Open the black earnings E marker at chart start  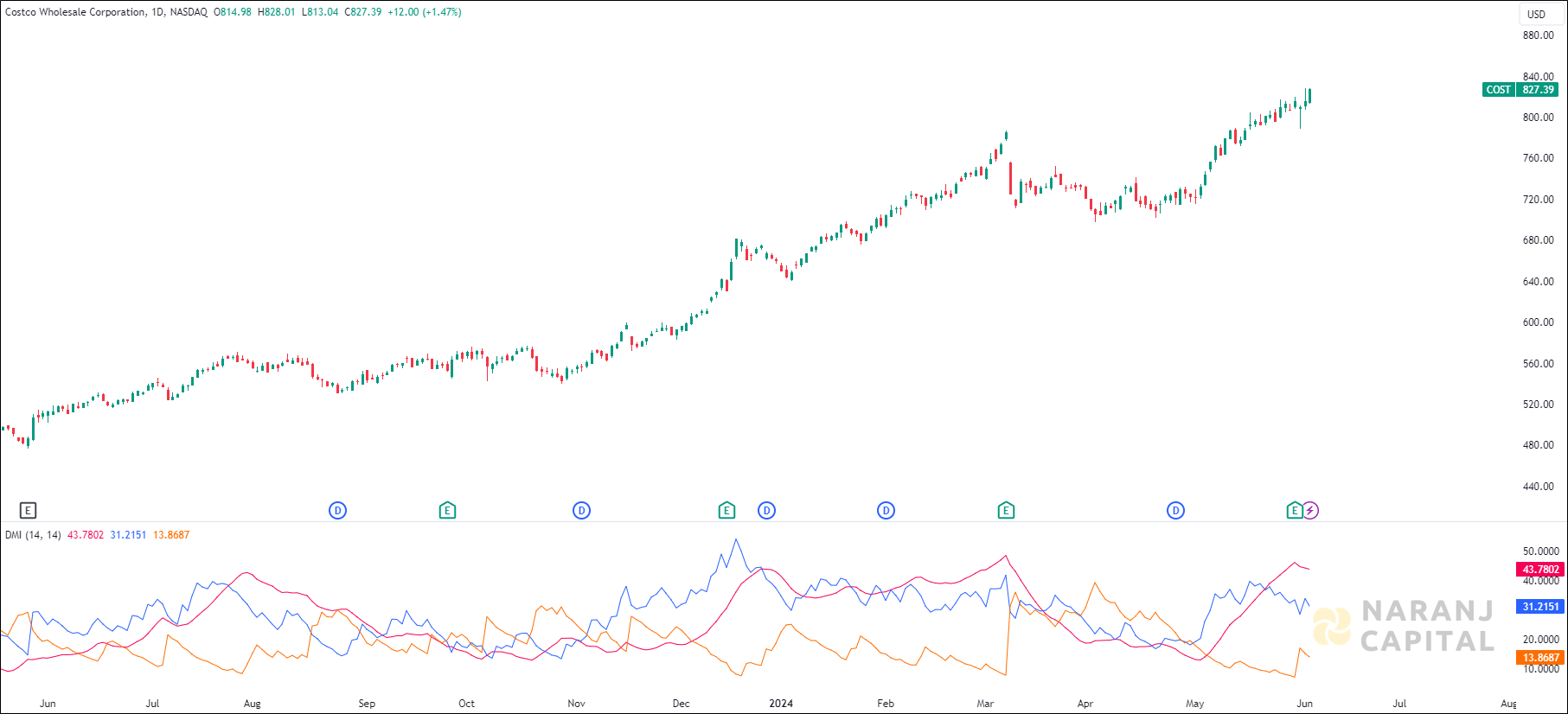29,511
